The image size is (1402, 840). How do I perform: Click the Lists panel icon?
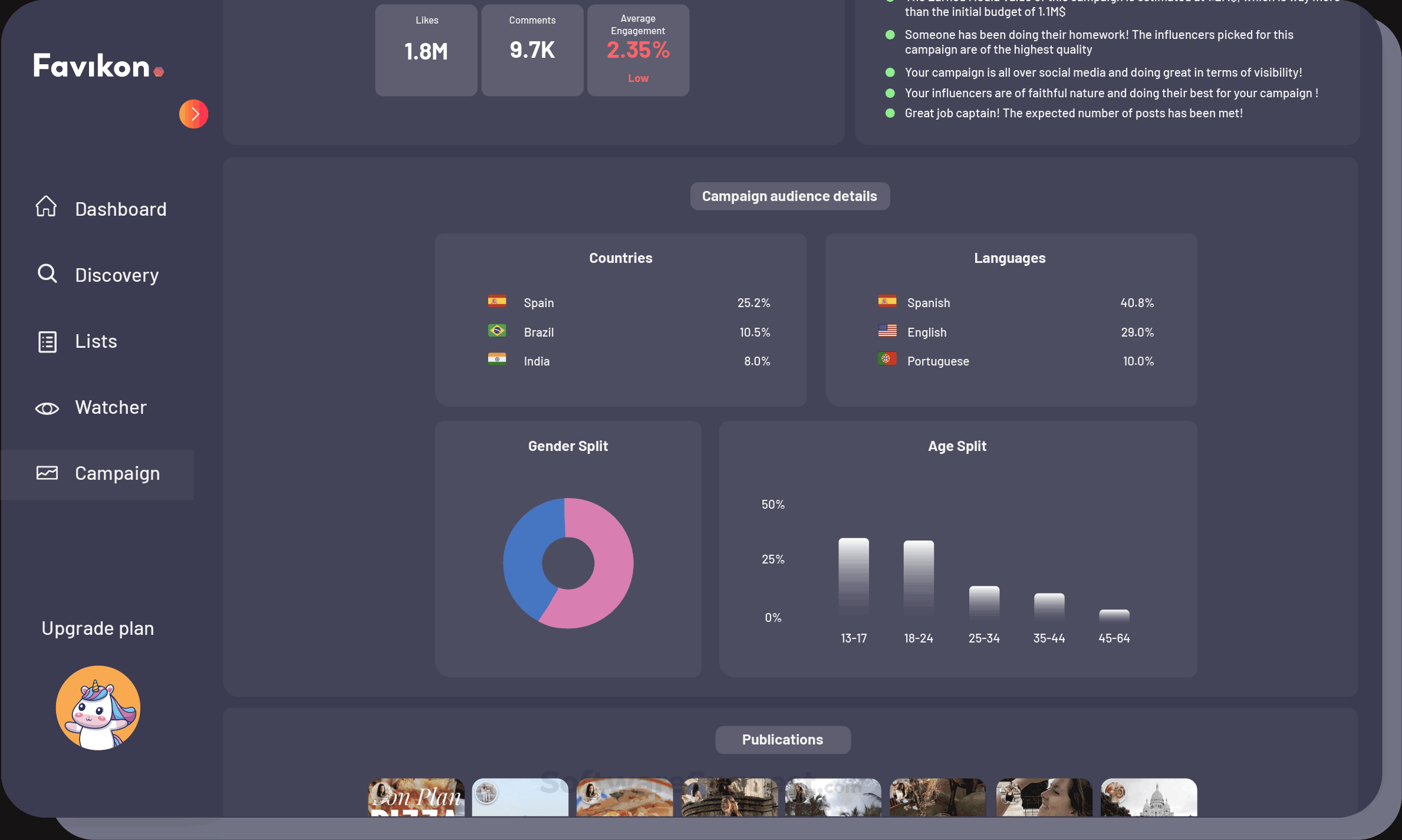46,341
